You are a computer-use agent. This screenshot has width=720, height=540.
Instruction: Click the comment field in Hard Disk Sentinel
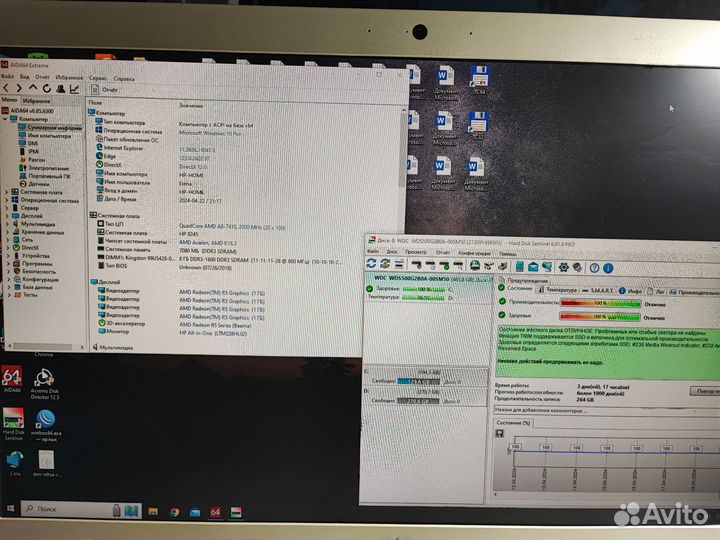click(606, 411)
